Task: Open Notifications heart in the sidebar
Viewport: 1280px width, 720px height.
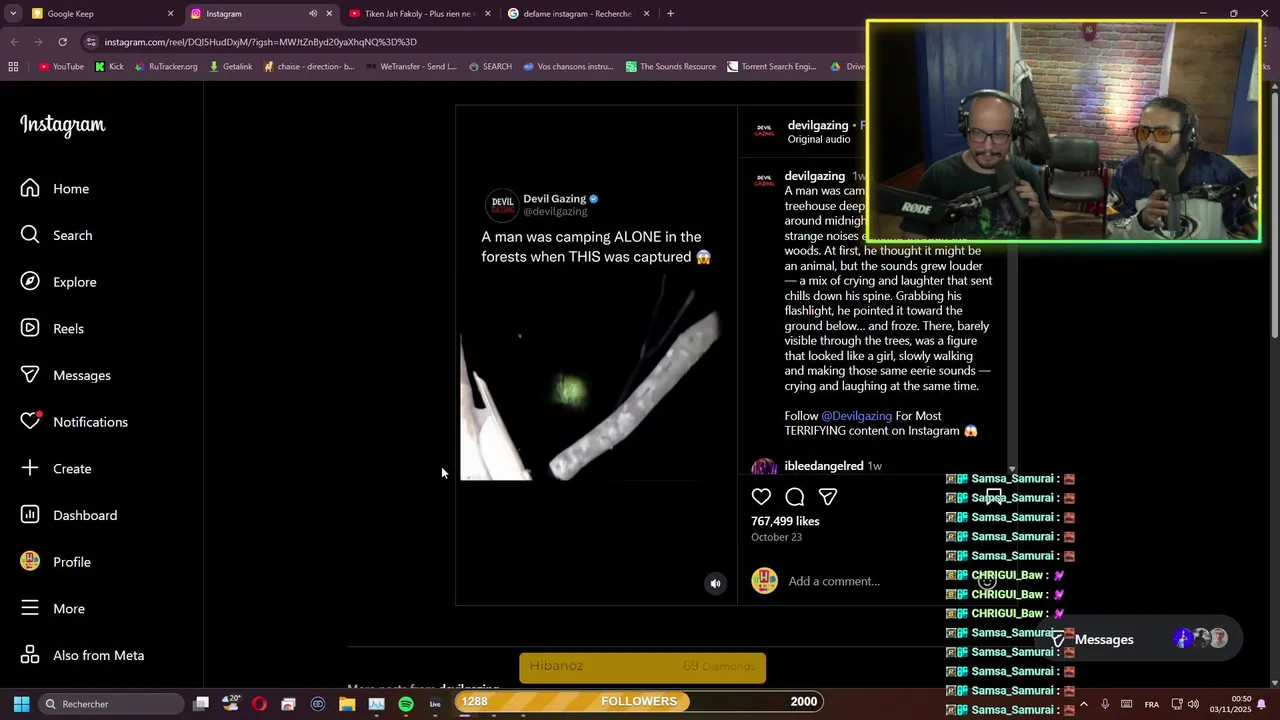Action: (74, 422)
